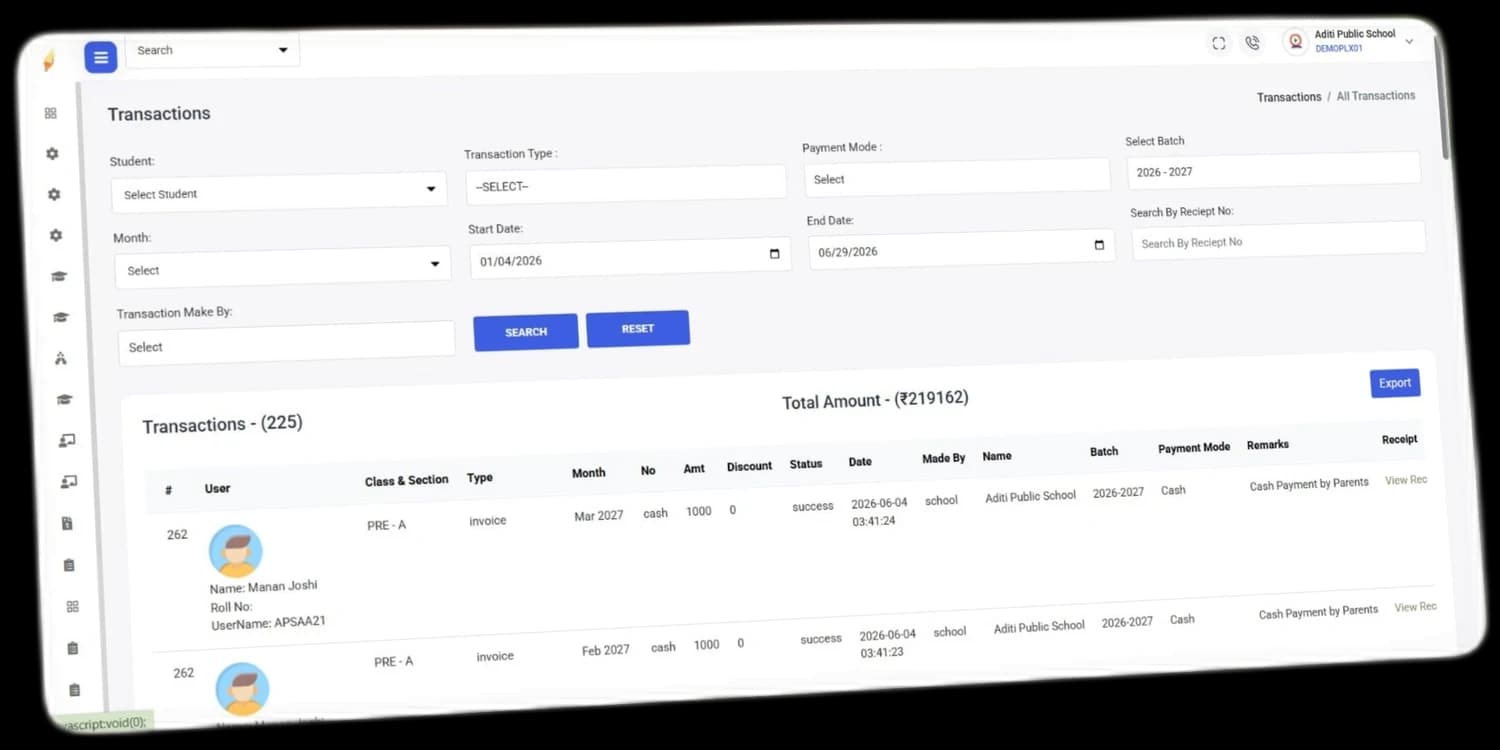1500x750 pixels.
Task: Click the Class & Section column header
Action: [x=407, y=481]
